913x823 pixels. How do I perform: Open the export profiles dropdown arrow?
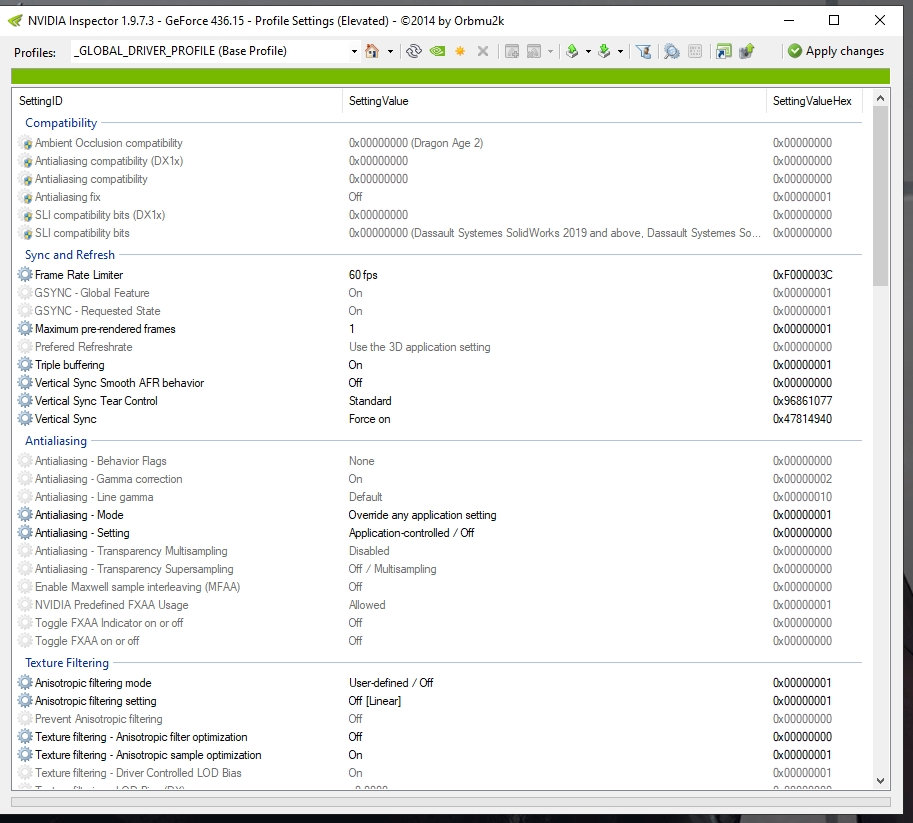588,52
